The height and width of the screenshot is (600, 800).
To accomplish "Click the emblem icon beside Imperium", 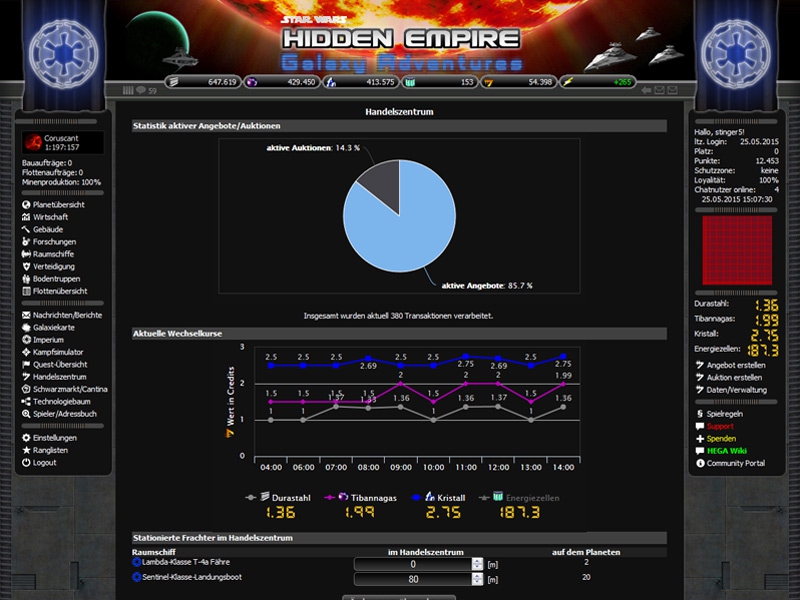I will pos(26,340).
